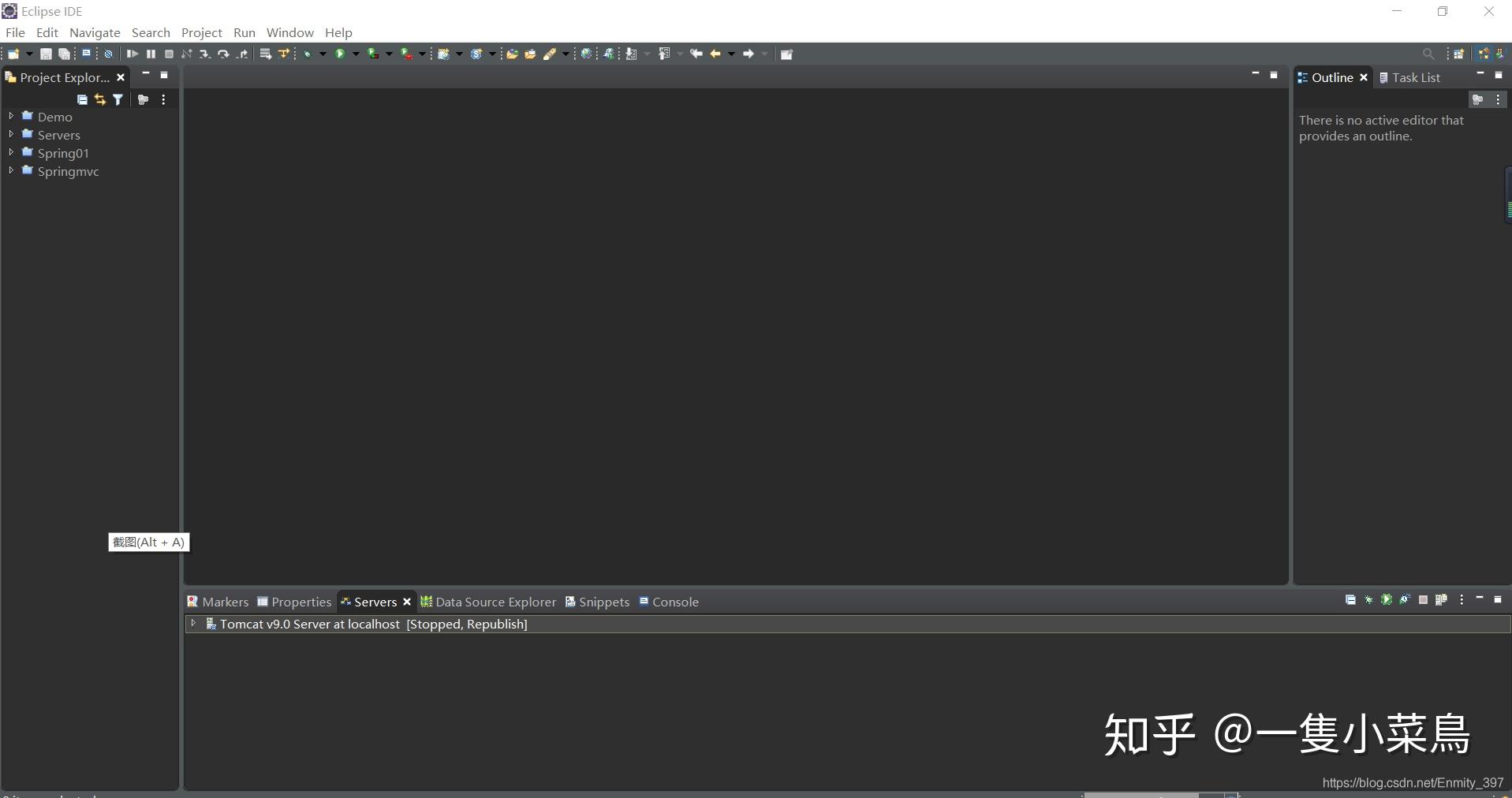Click the Publish to server icon in Servers view
1512x798 pixels.
pos(1441,600)
